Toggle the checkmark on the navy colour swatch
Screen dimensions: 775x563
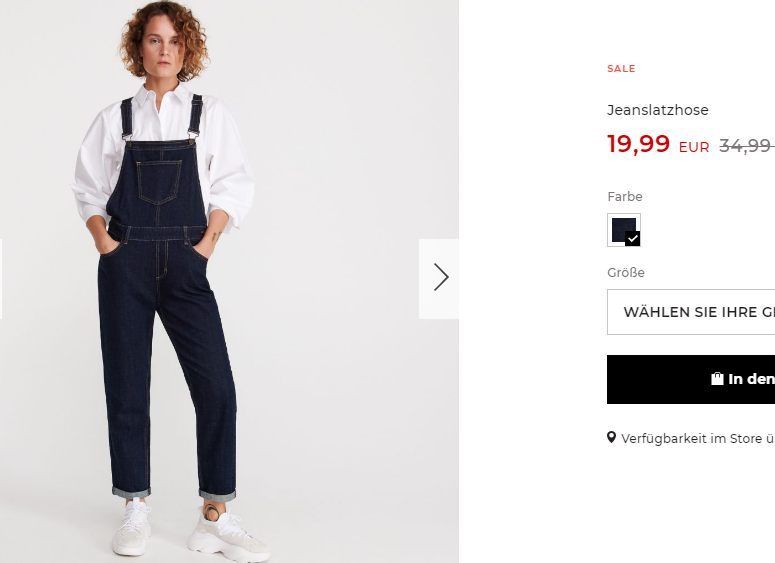coord(632,238)
